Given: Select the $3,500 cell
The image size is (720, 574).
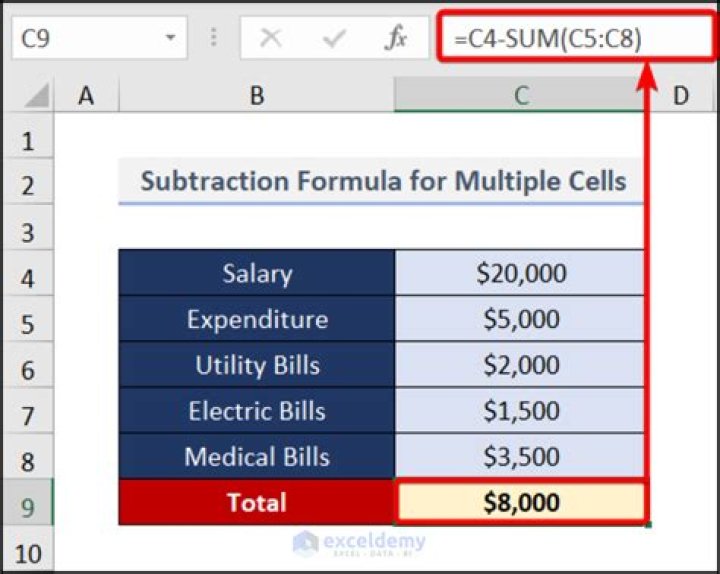Looking at the screenshot, I should click(x=519, y=456).
